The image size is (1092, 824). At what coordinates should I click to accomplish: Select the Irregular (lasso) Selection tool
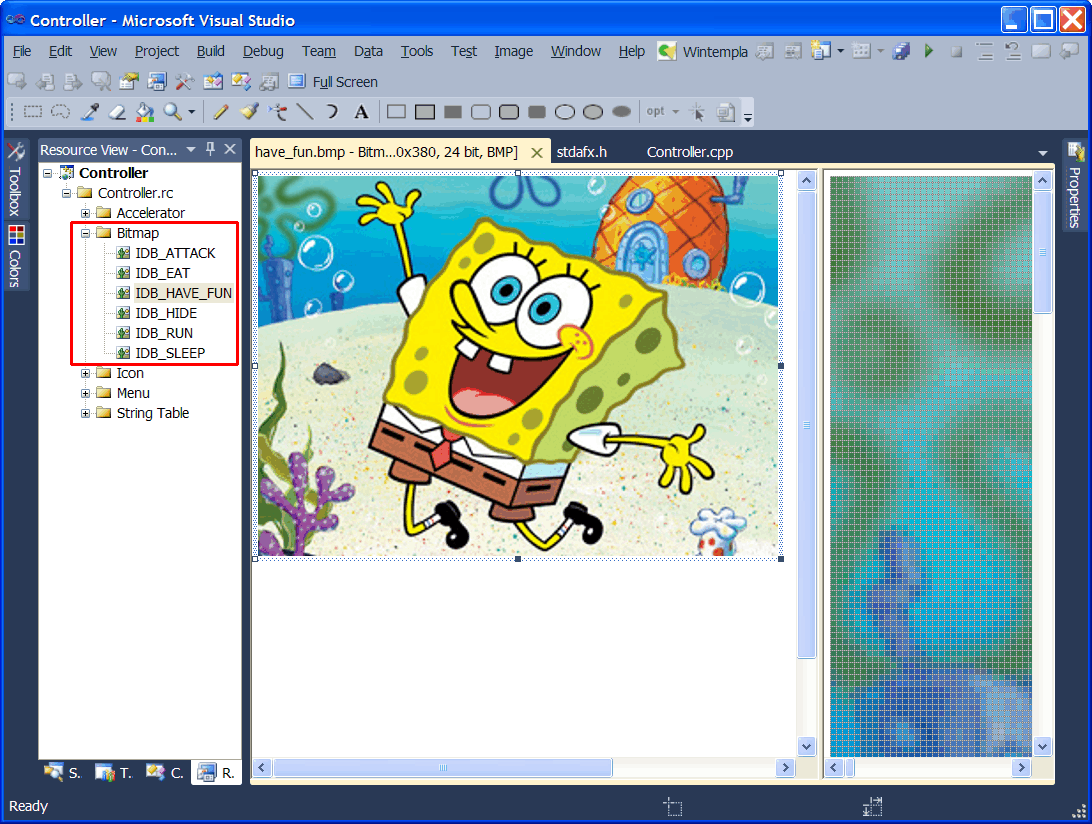61,111
